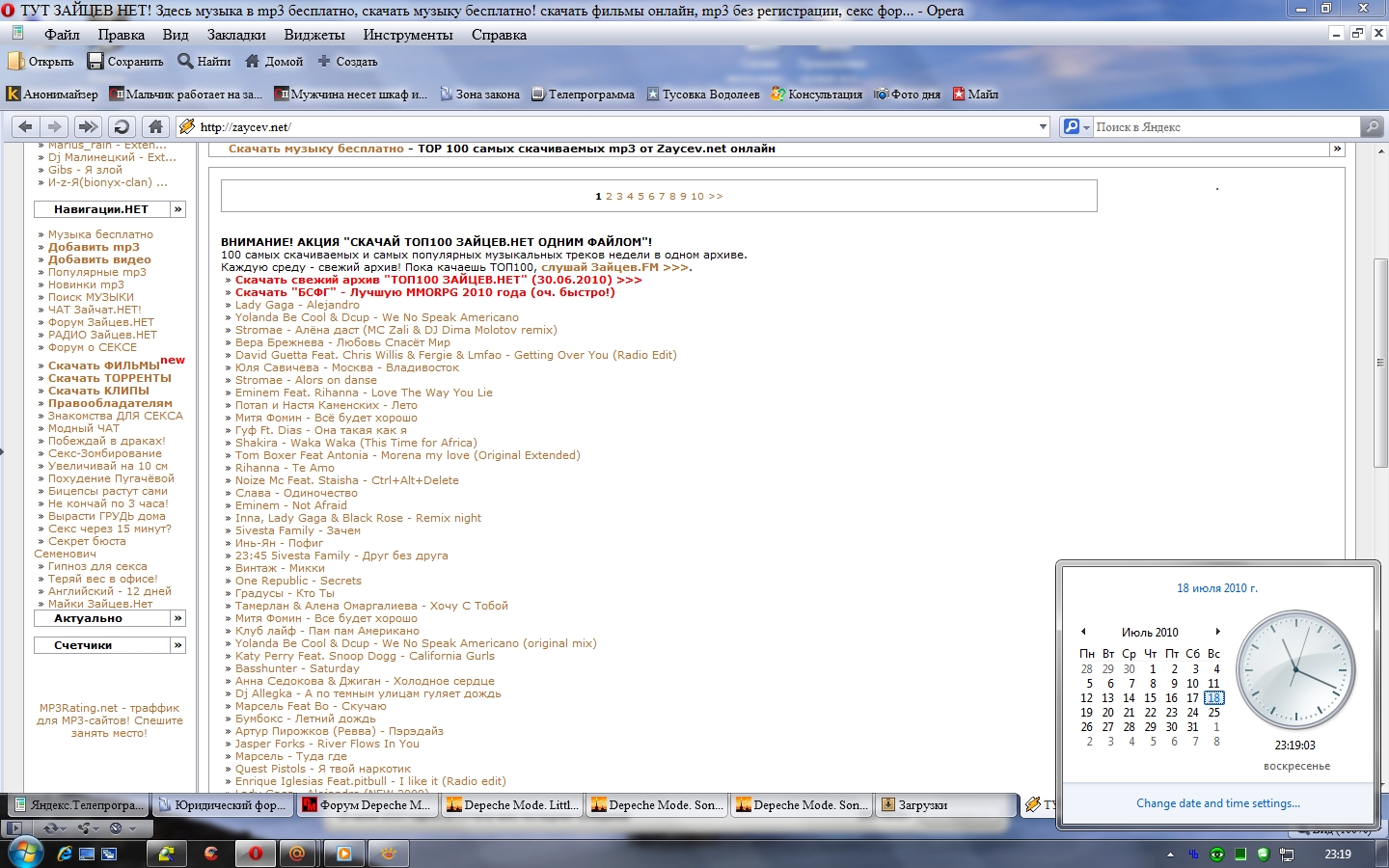Screen dimensions: 1389x868
Task: Switch to the Яндекс.Телепрограмма tab
Action: coord(78,804)
